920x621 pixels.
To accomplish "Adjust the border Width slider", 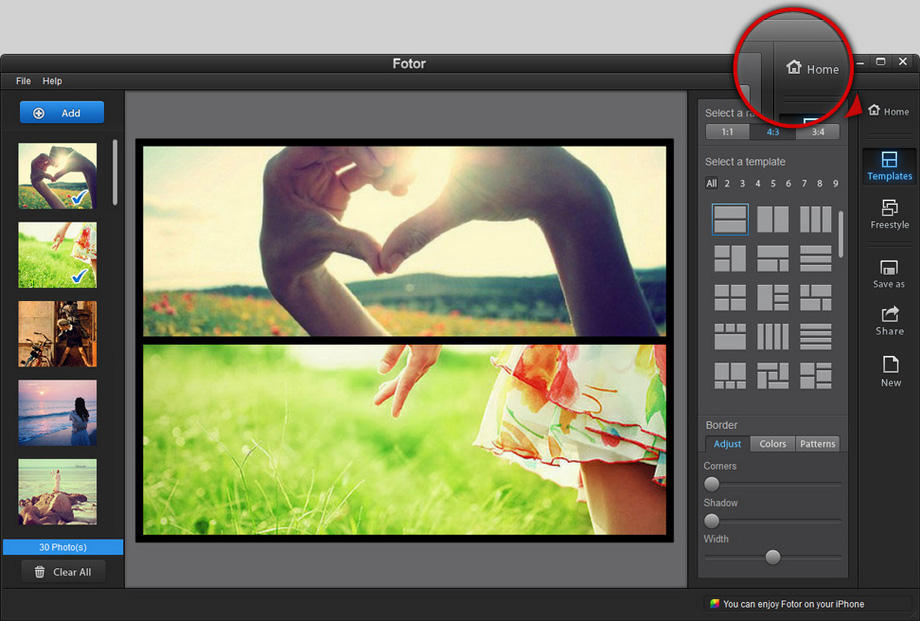I will pyautogui.click(x=772, y=557).
